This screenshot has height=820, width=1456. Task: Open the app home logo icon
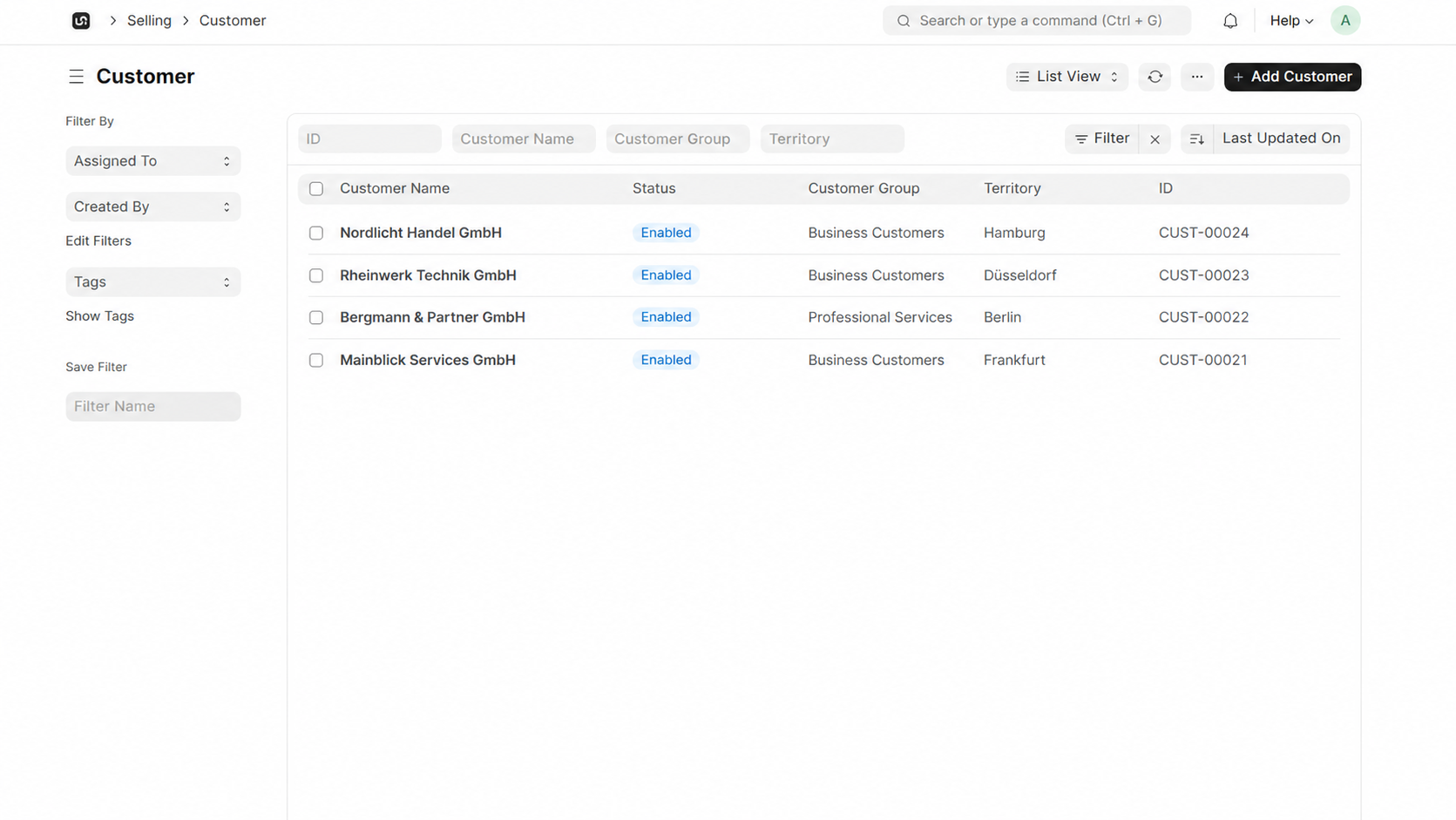pyautogui.click(x=81, y=21)
